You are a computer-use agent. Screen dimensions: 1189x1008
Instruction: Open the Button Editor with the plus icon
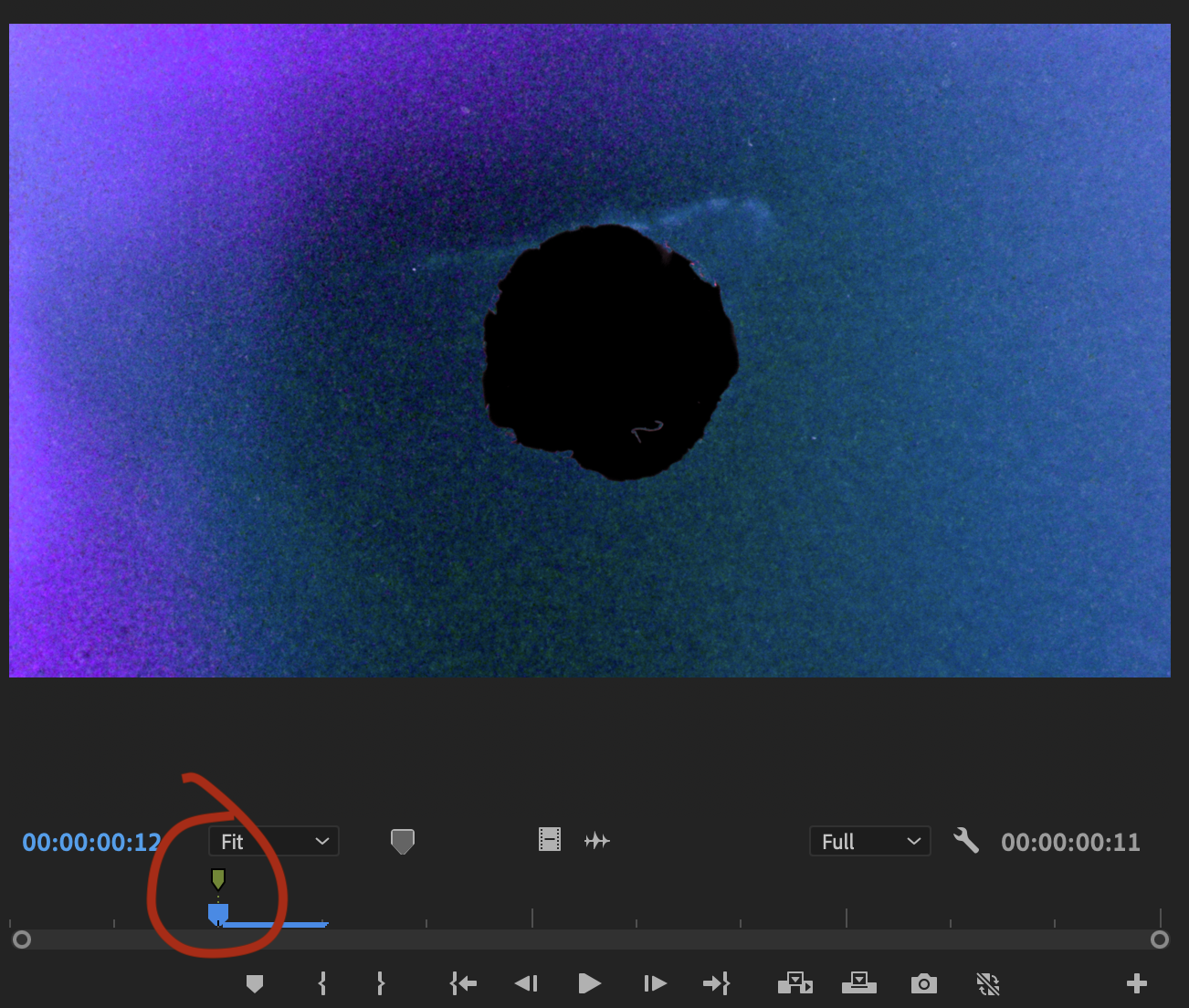click(1136, 983)
